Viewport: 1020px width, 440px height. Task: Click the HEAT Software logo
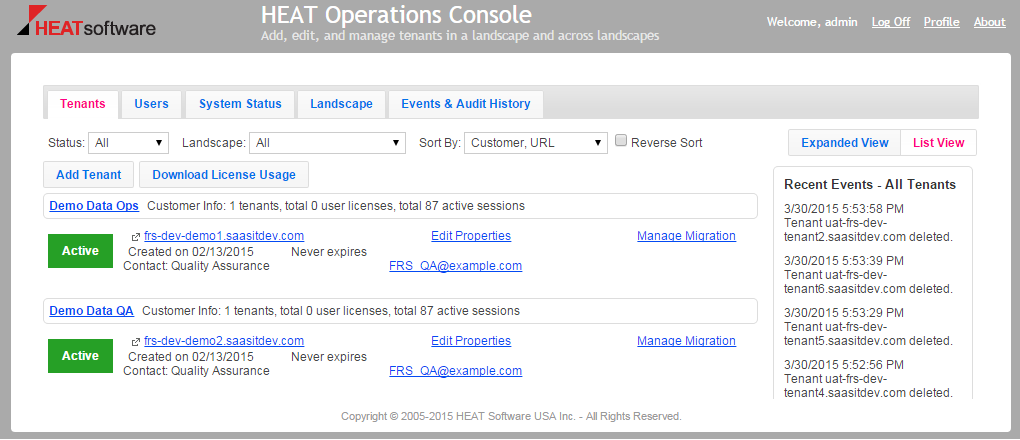tap(88, 24)
